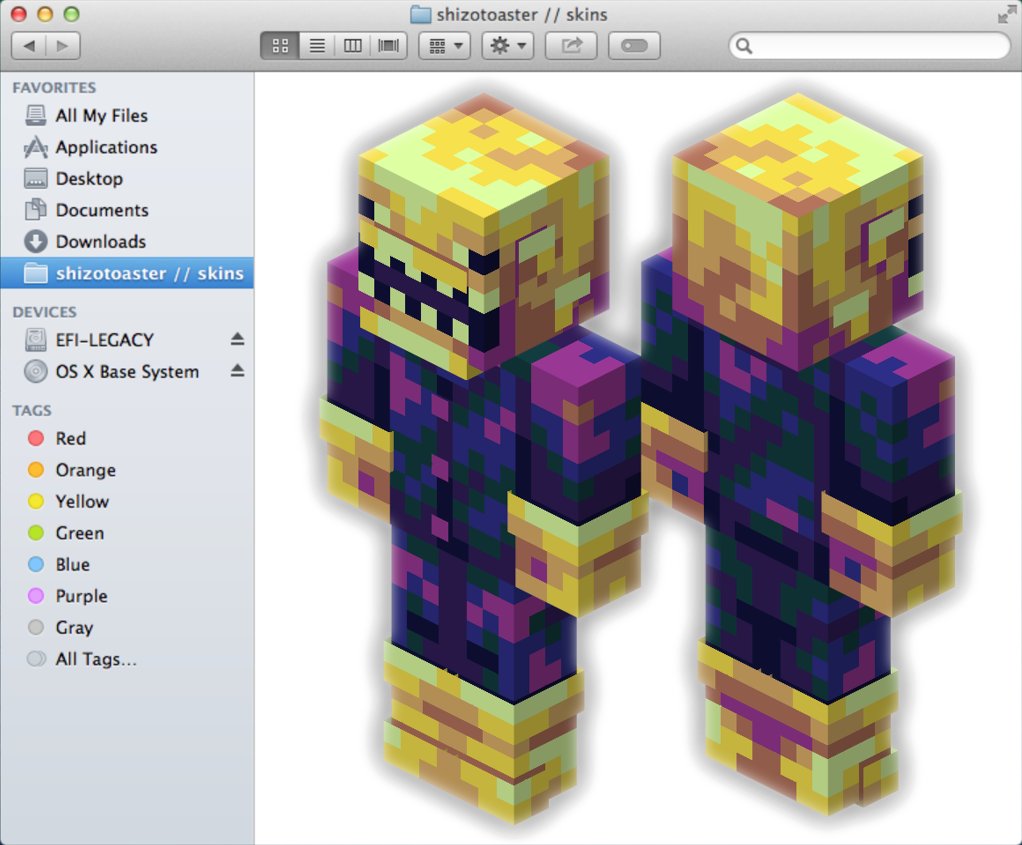This screenshot has height=845, width=1022.
Task: Switch to Cover Flow view
Action: (x=388, y=46)
